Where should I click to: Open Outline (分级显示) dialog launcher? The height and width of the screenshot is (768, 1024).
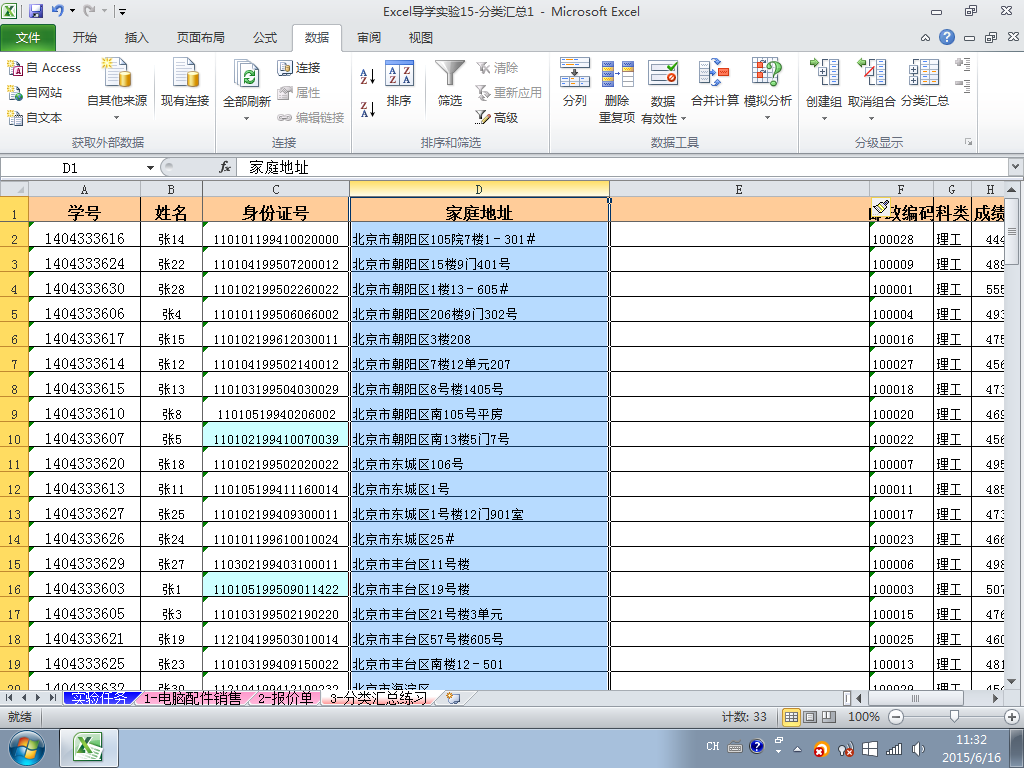click(968, 142)
